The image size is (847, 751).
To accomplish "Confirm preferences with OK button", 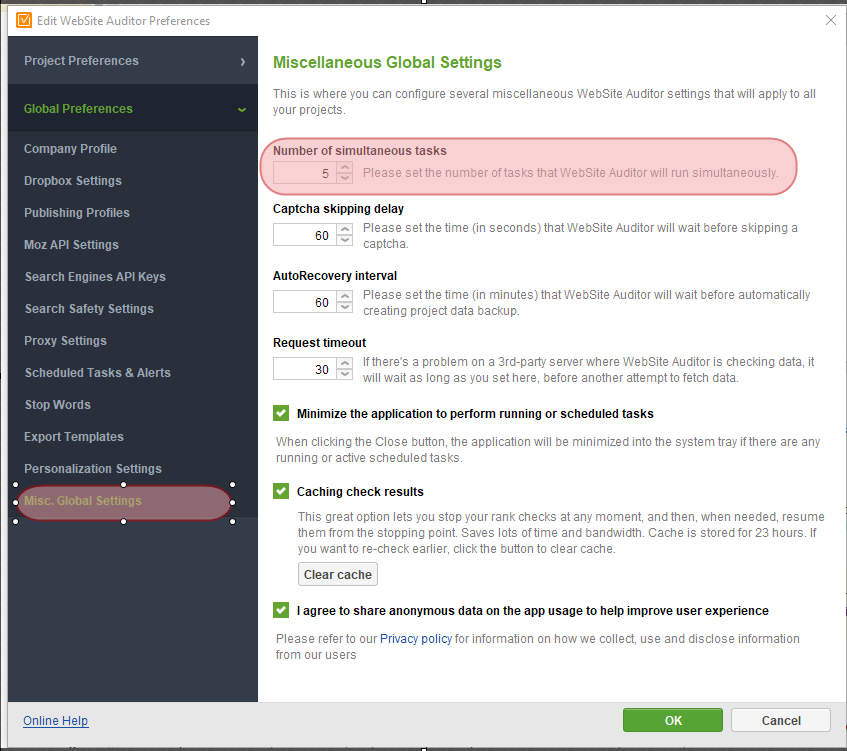I will (x=673, y=720).
